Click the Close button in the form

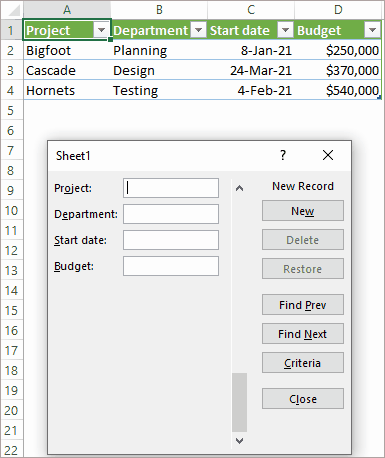point(303,399)
